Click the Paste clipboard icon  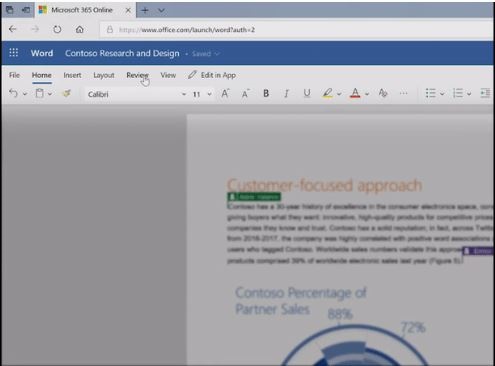pos(39,93)
